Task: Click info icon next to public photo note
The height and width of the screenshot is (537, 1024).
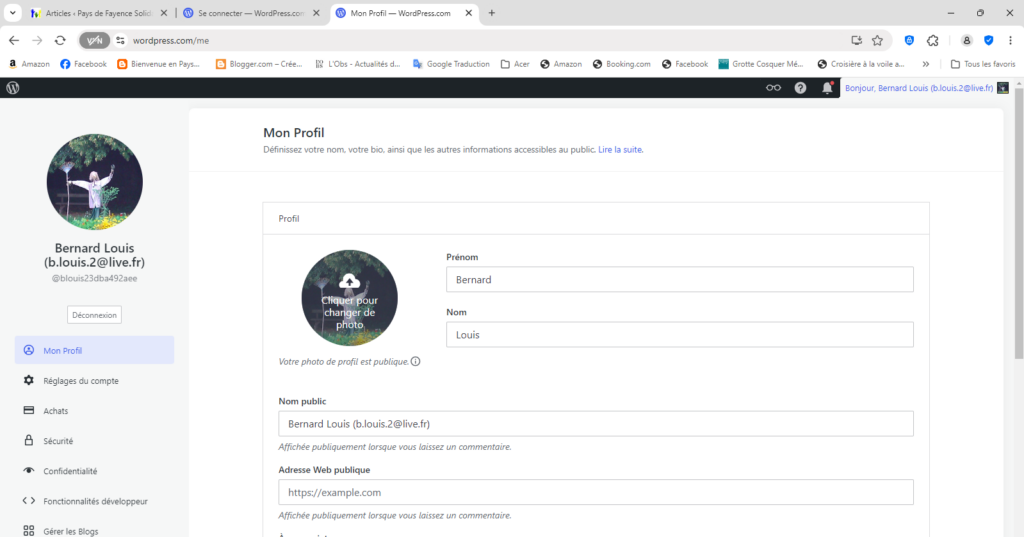Action: pyautogui.click(x=416, y=361)
